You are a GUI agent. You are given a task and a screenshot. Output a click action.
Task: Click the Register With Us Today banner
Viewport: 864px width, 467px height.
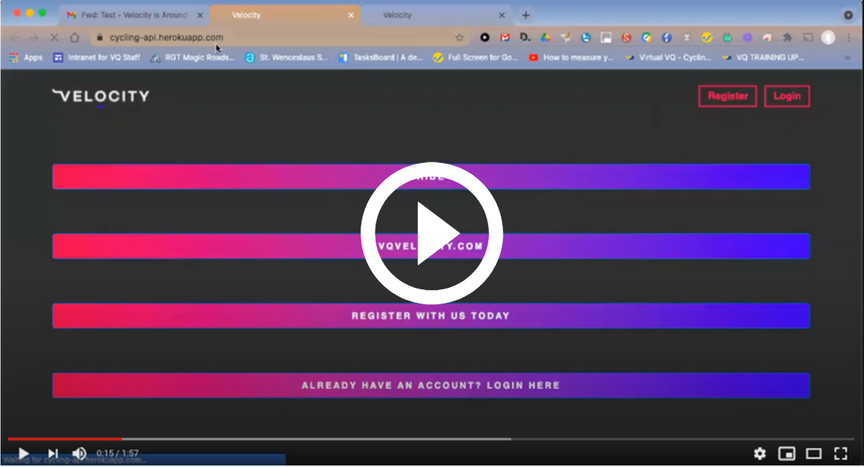tap(430, 316)
